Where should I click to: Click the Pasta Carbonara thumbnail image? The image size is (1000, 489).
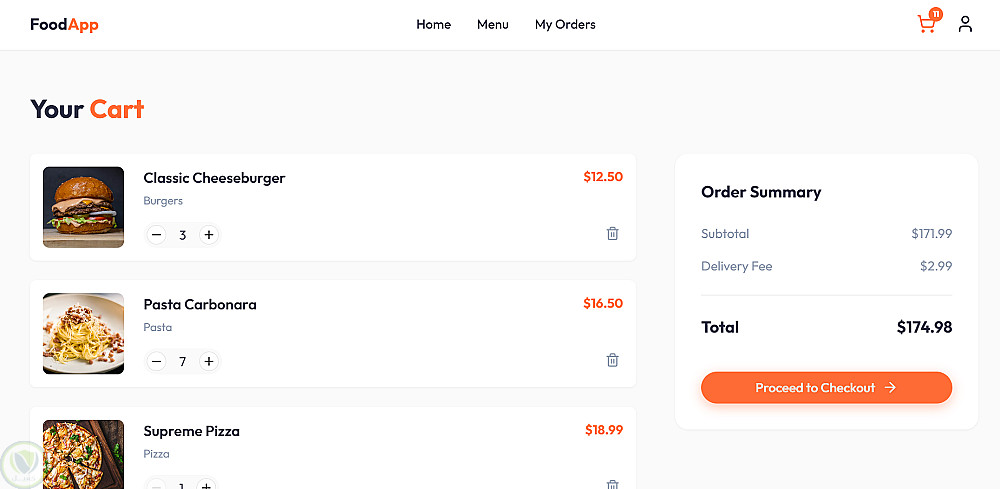click(83, 333)
